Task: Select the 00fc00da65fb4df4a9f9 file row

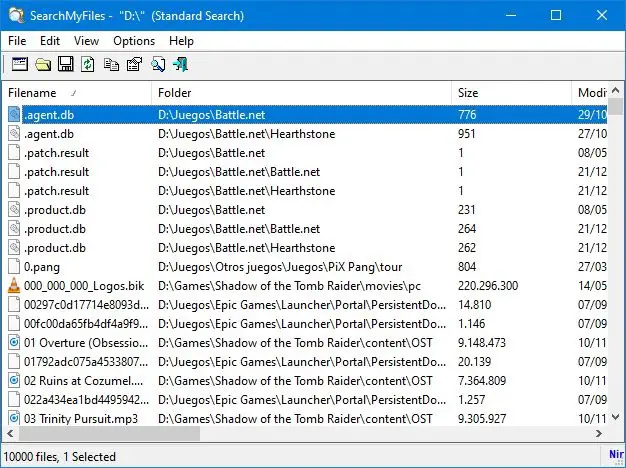Action: point(305,324)
